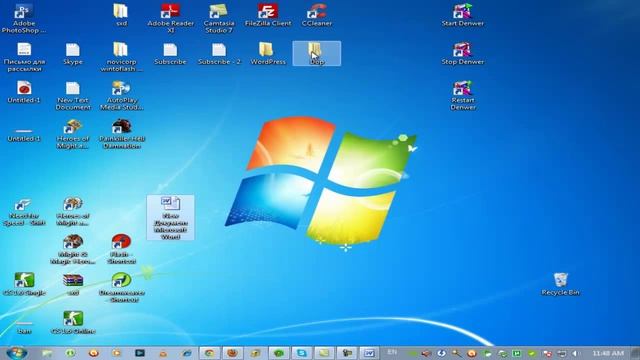Select the highlighted Dop folder

[317, 53]
